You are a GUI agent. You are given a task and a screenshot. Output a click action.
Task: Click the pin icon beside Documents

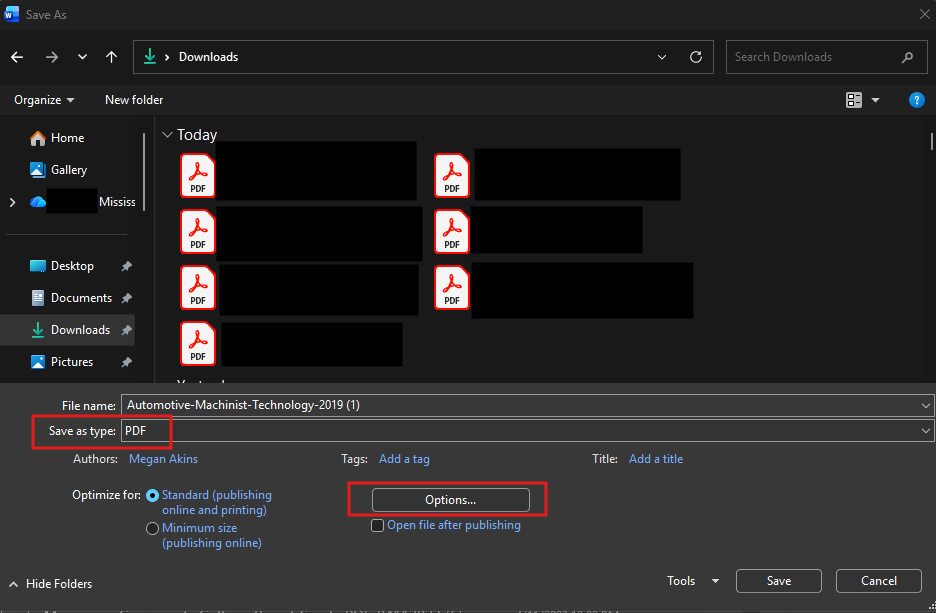(127, 298)
